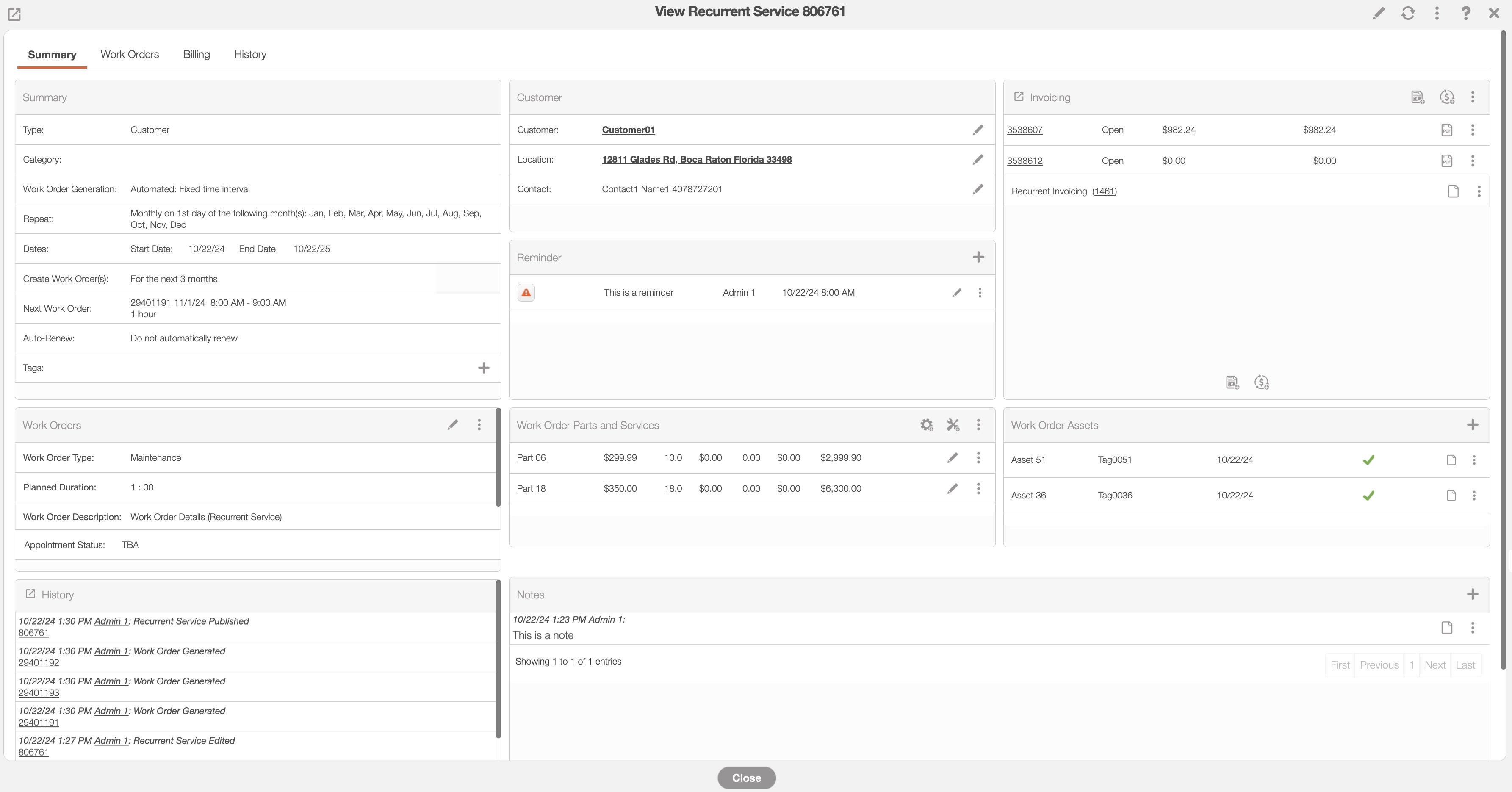Screen dimensions: 1512x792
Task: Click the add payment icon in the Invoicing header
Action: 1446,97
